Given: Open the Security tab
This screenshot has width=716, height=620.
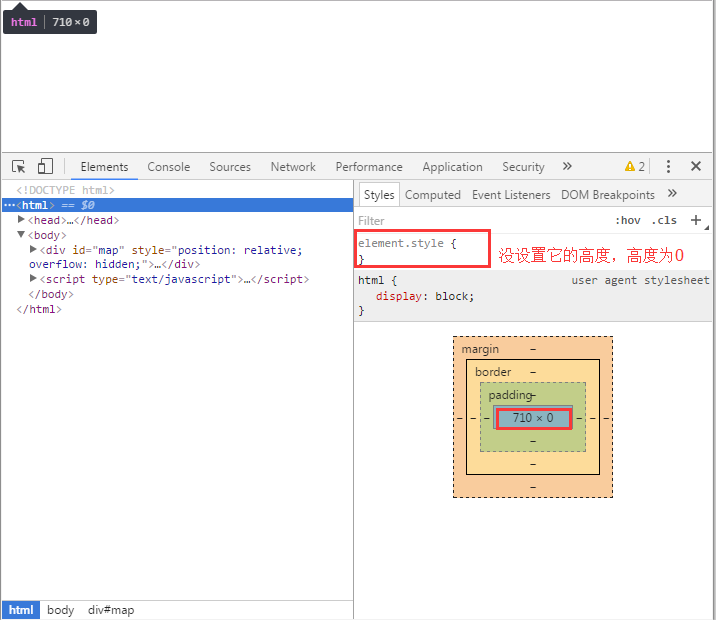Looking at the screenshot, I should (x=523, y=167).
